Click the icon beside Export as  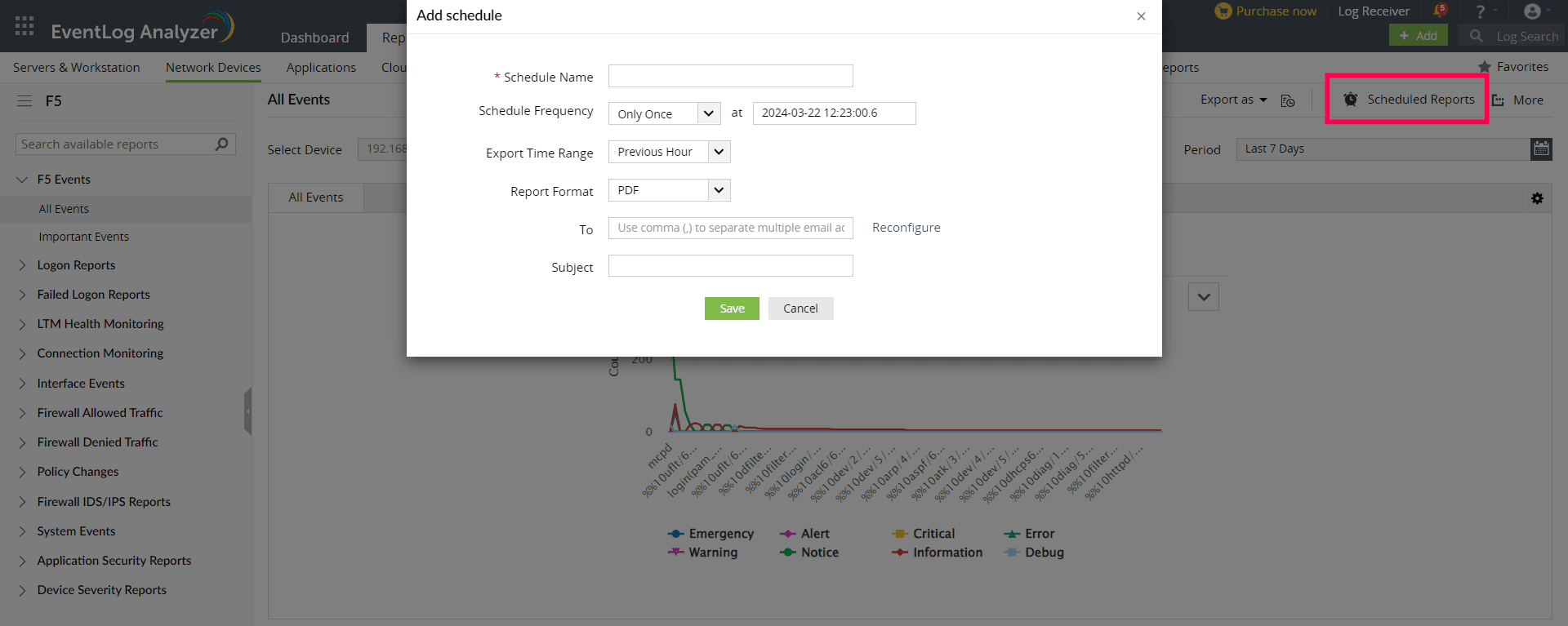[x=1288, y=100]
